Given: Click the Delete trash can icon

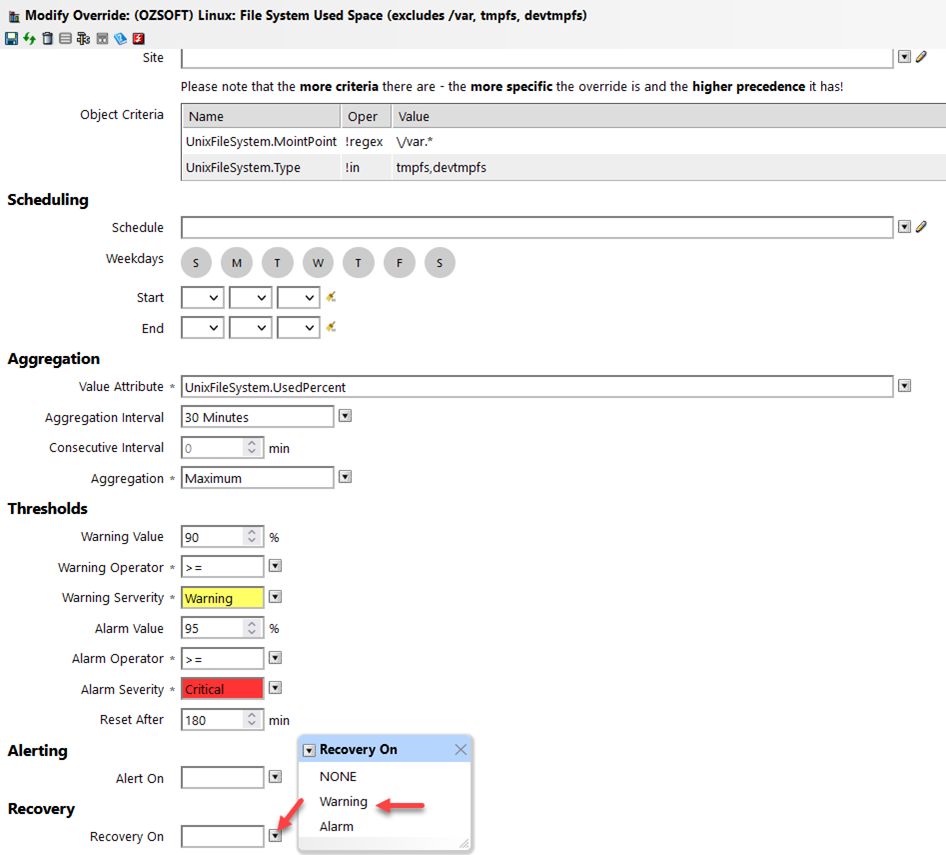Looking at the screenshot, I should (47, 38).
